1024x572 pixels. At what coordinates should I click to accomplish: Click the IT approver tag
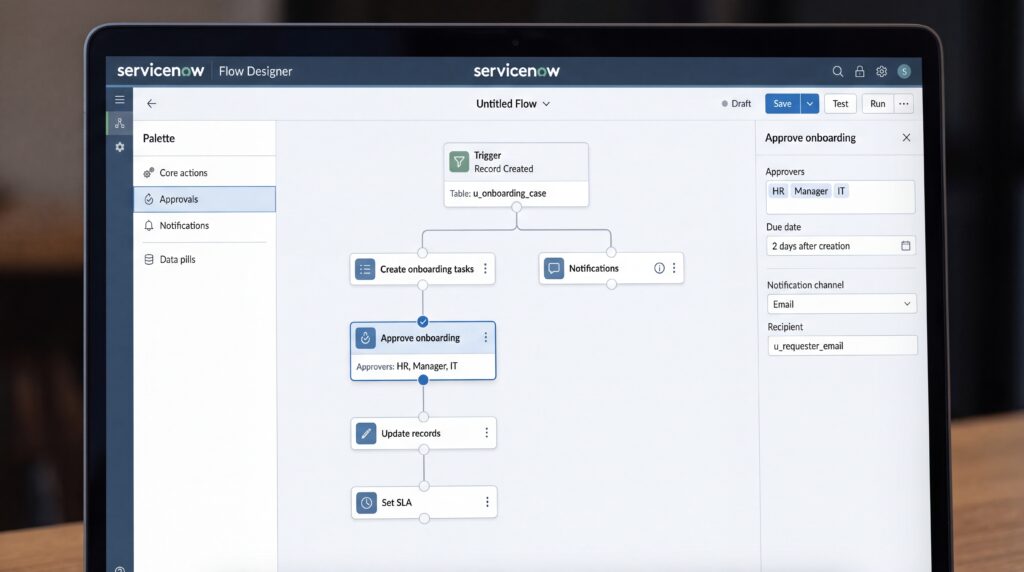click(841, 191)
